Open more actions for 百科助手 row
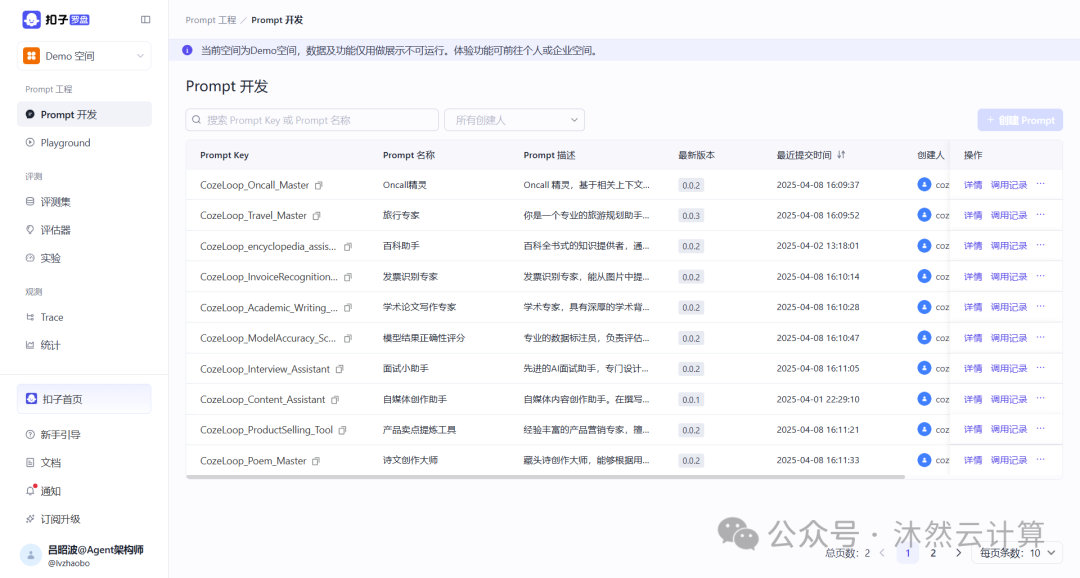 point(1040,245)
